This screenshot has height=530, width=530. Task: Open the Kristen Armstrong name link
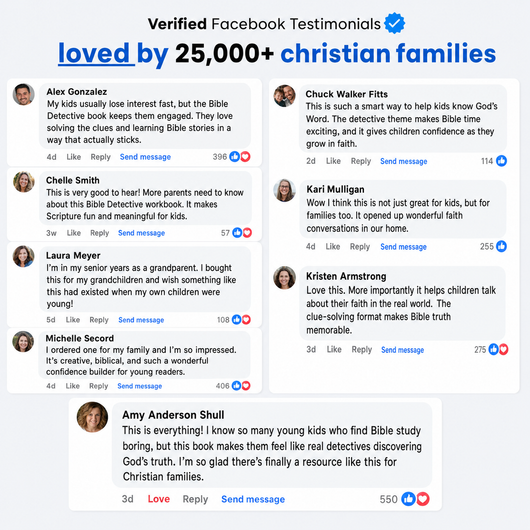[346, 276]
